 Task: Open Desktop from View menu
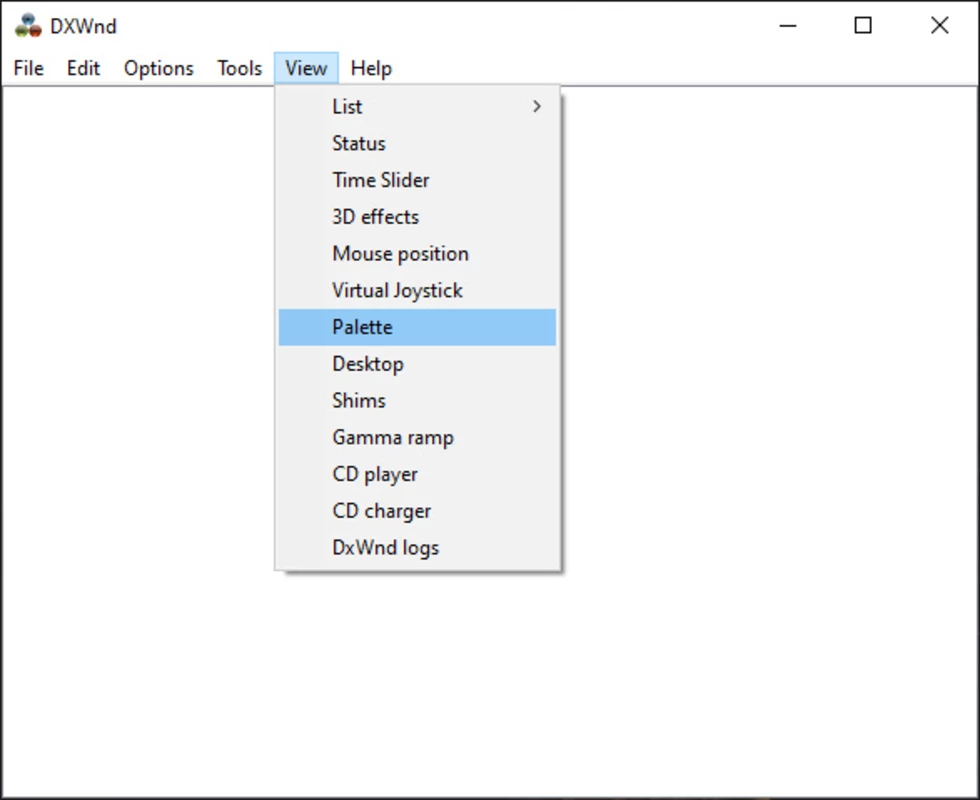(x=417, y=364)
